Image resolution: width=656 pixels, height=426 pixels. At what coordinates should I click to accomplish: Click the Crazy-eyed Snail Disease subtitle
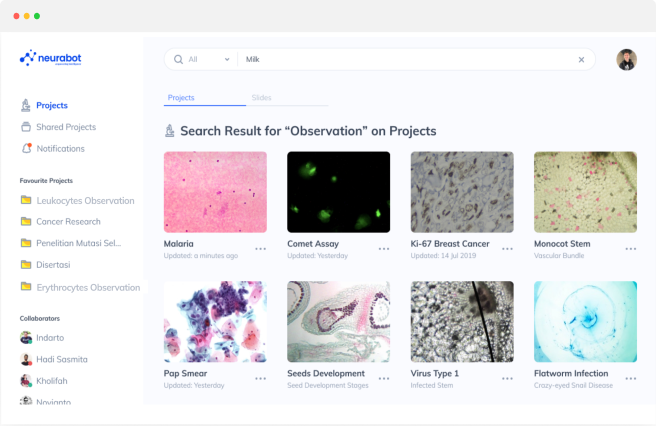[573, 385]
